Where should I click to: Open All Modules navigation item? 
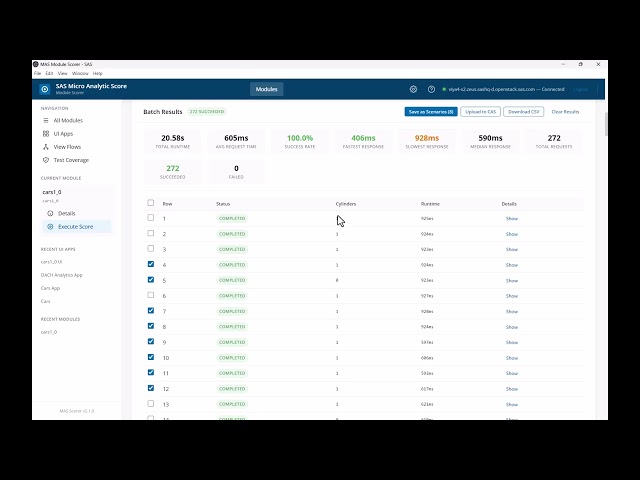coord(68,120)
